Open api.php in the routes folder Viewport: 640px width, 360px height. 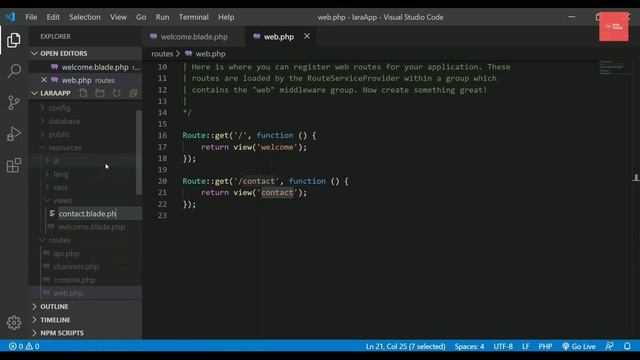66,253
